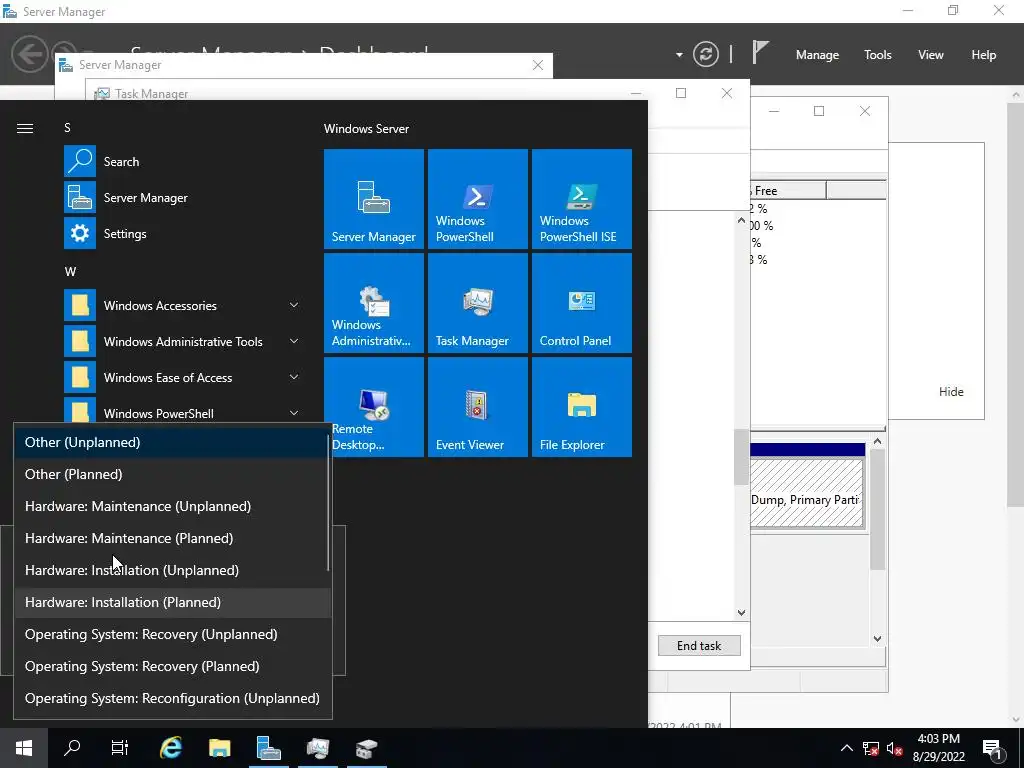Click the Free column header
The height and width of the screenshot is (768, 1024).
[x=788, y=191]
